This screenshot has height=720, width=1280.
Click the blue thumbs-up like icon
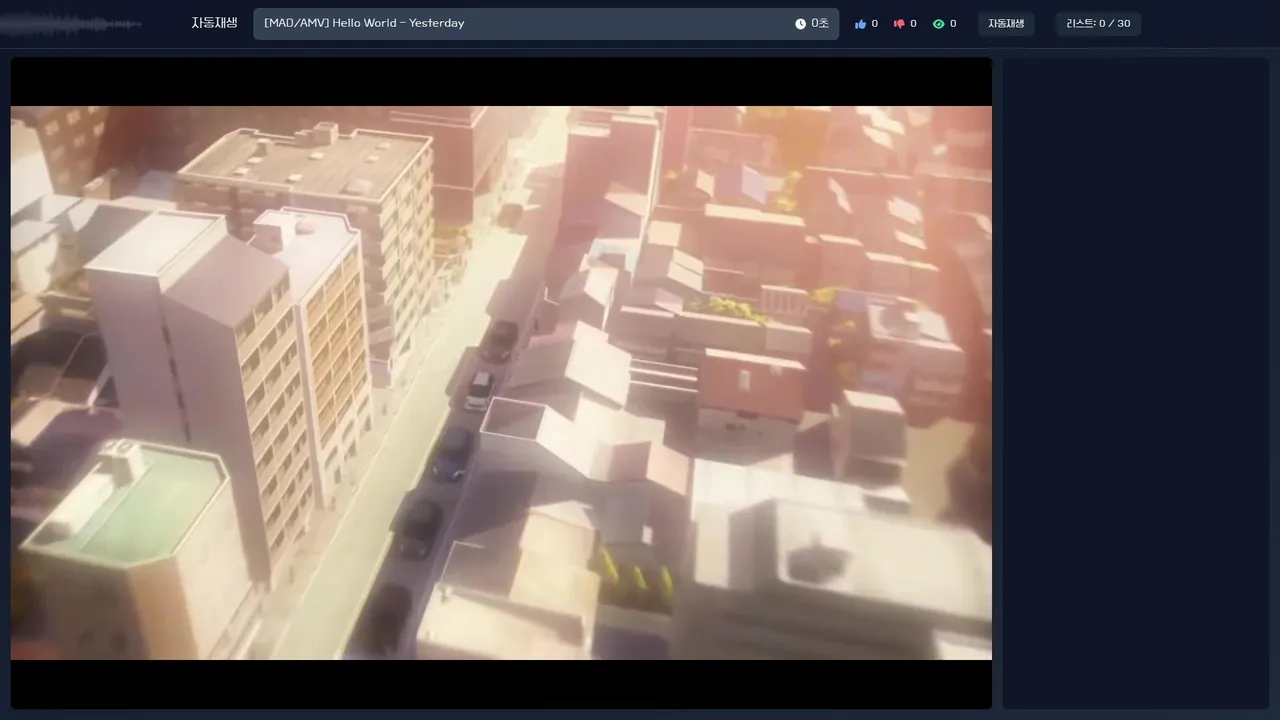pyautogui.click(x=860, y=24)
